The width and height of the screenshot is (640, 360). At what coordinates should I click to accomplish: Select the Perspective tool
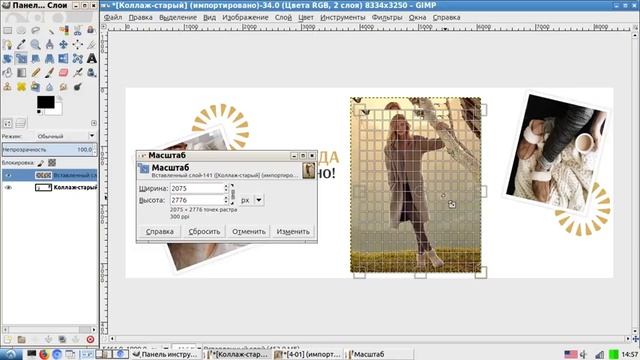point(49,59)
